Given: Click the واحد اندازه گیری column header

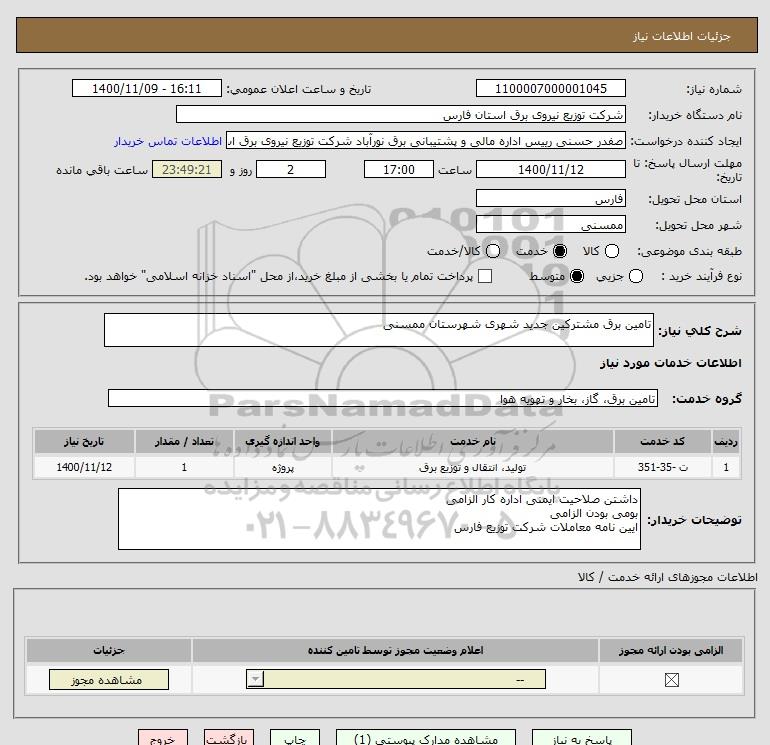Looking at the screenshot, I should [x=283, y=441].
